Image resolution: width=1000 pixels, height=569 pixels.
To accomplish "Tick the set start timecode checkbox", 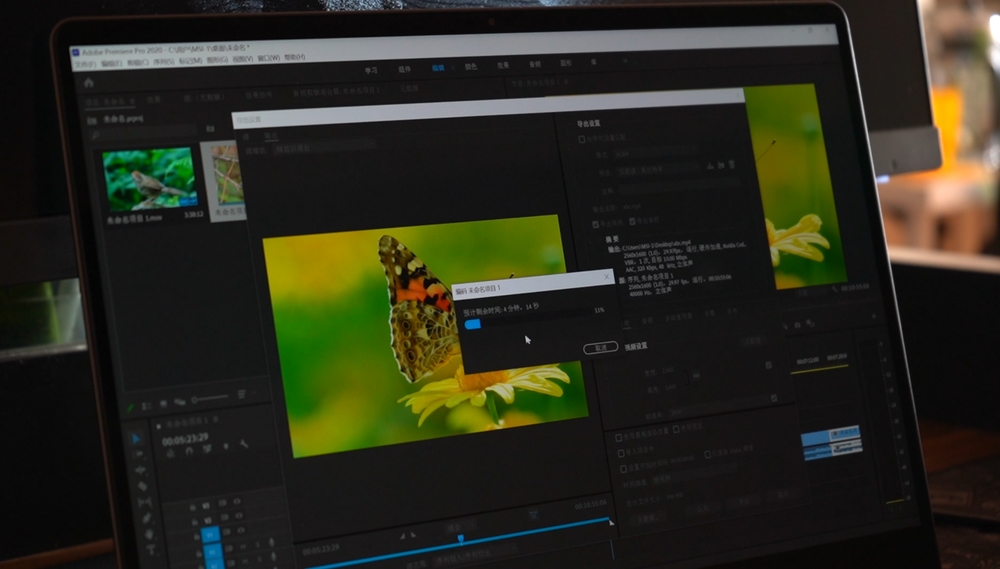I will point(624,469).
